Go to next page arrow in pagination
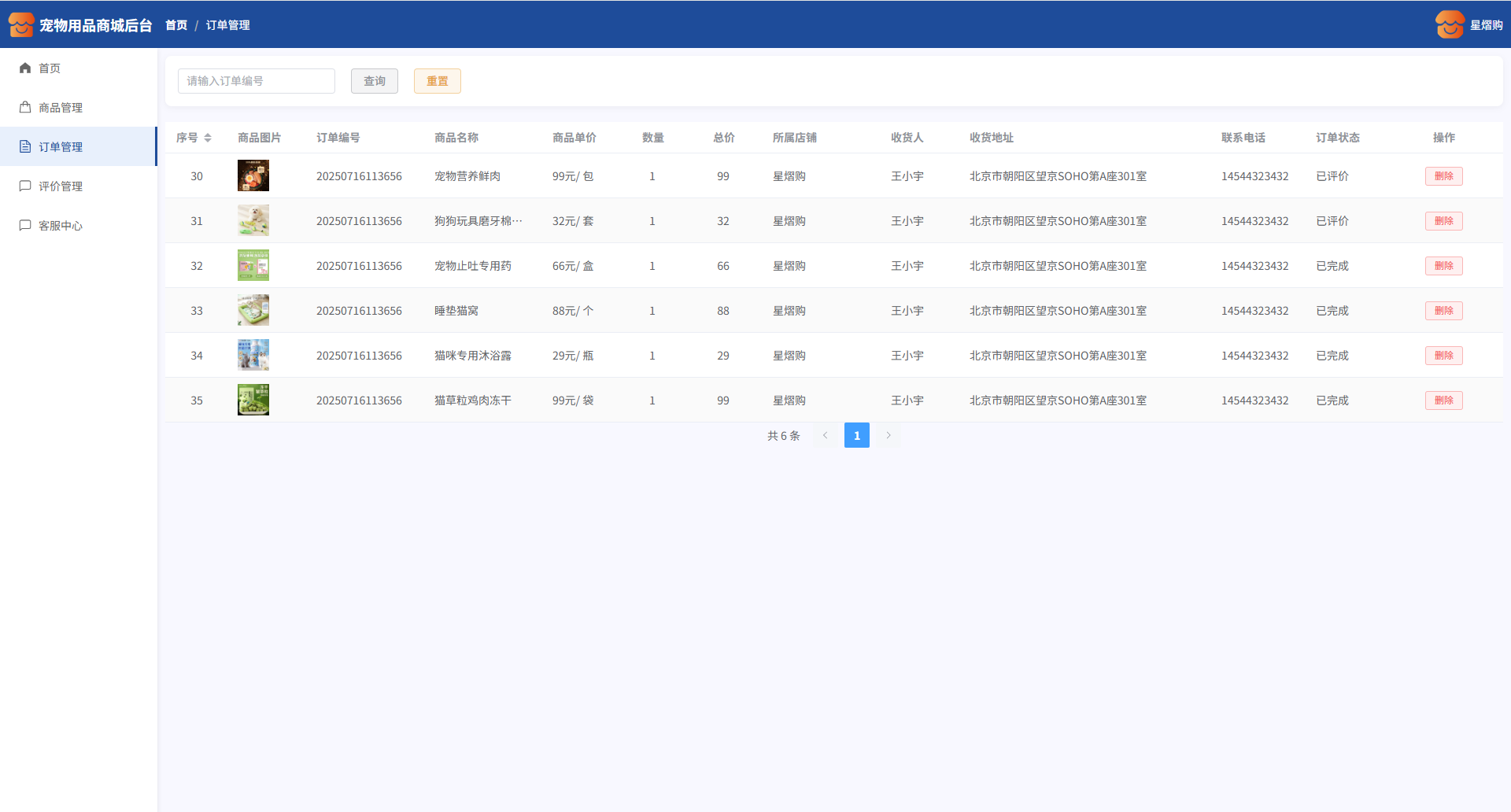The height and width of the screenshot is (812, 1511). coord(888,435)
